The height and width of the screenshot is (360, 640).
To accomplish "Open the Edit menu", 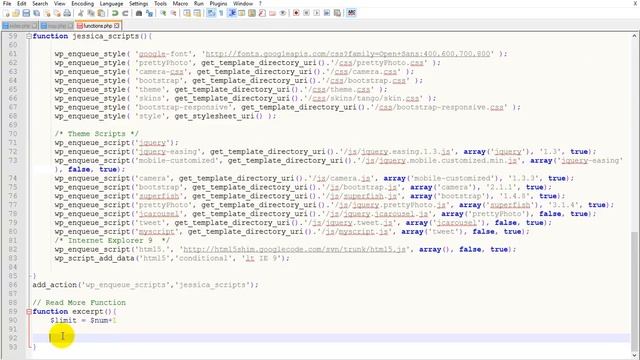I will (22, 3).
